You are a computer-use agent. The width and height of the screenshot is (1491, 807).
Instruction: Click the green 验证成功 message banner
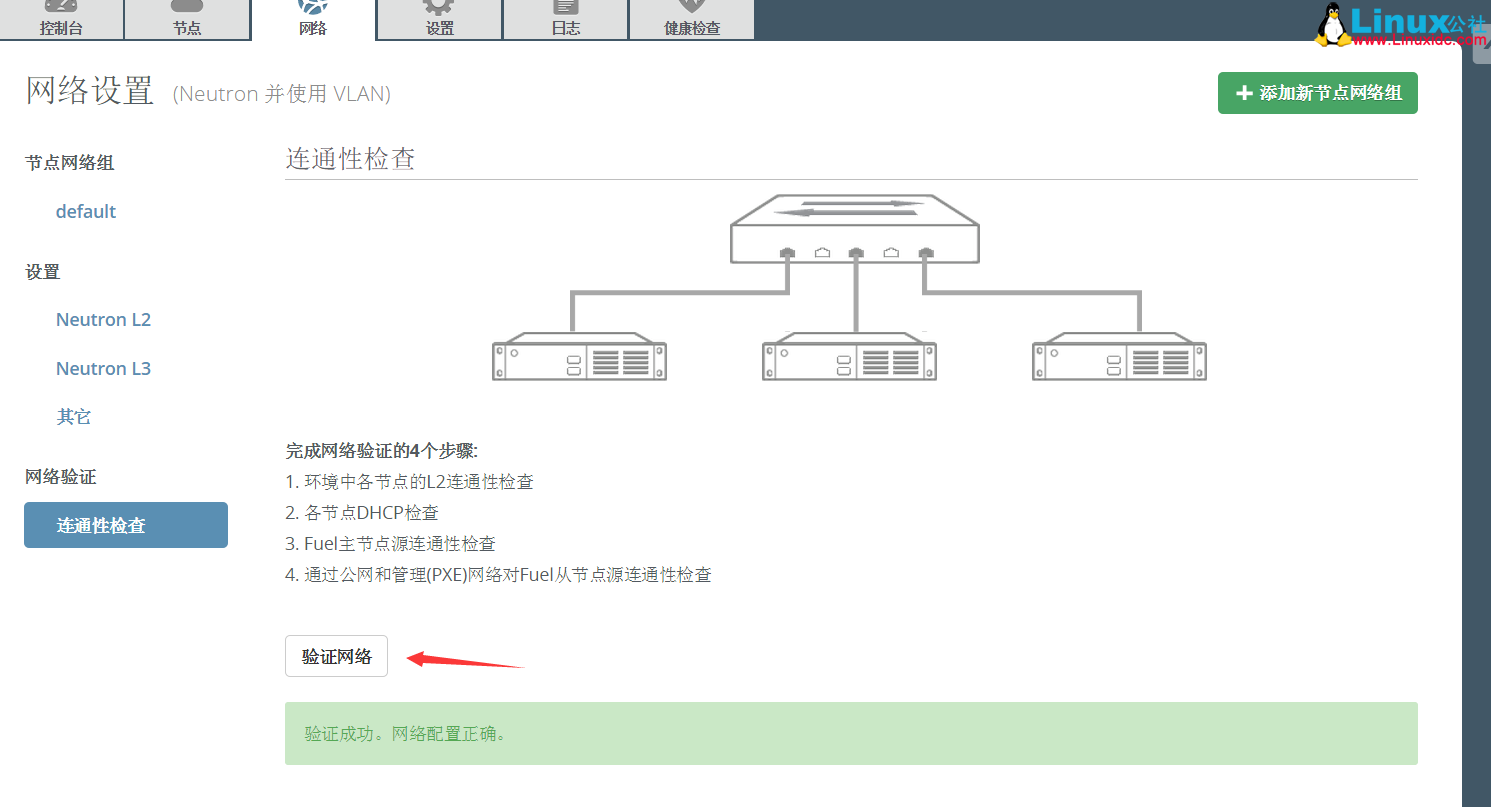click(x=850, y=733)
